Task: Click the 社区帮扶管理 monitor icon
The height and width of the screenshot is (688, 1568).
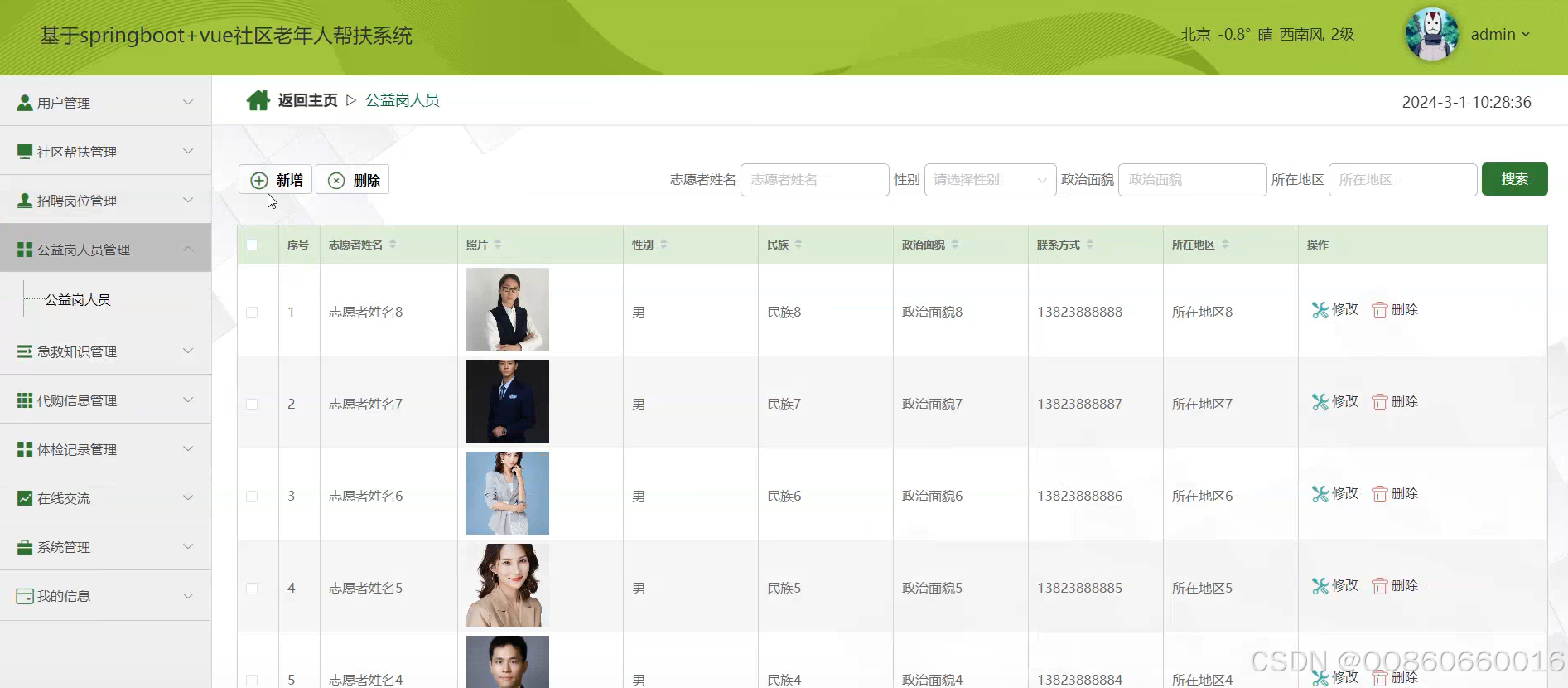Action: click(25, 152)
